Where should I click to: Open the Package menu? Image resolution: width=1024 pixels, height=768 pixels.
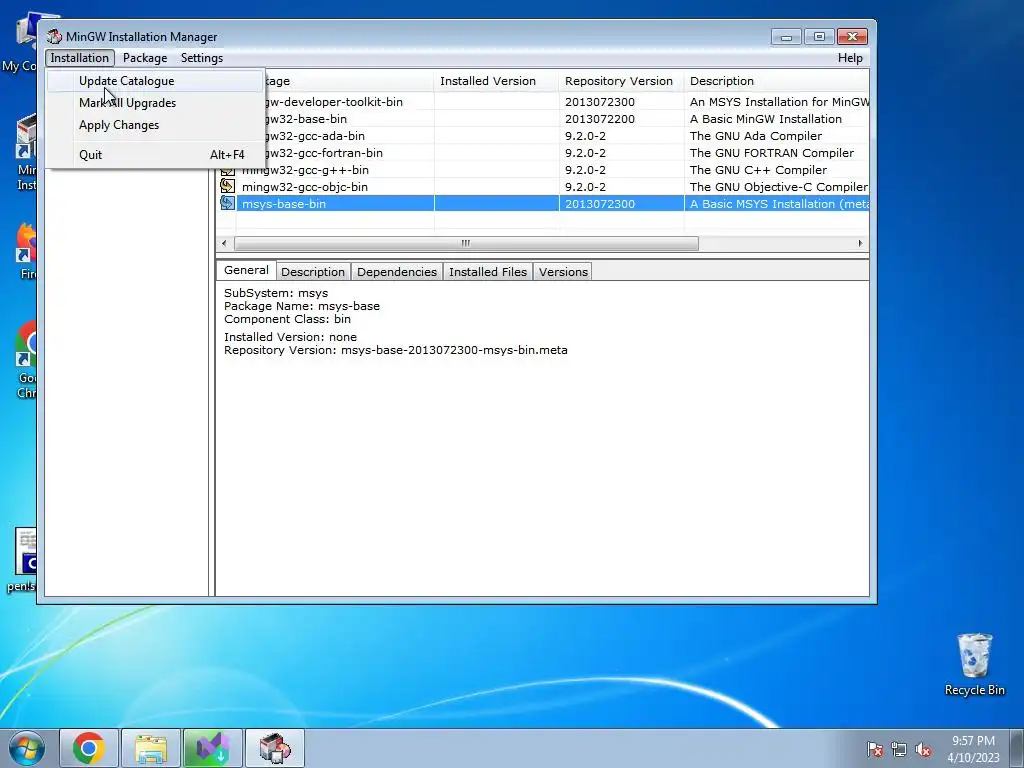click(145, 58)
